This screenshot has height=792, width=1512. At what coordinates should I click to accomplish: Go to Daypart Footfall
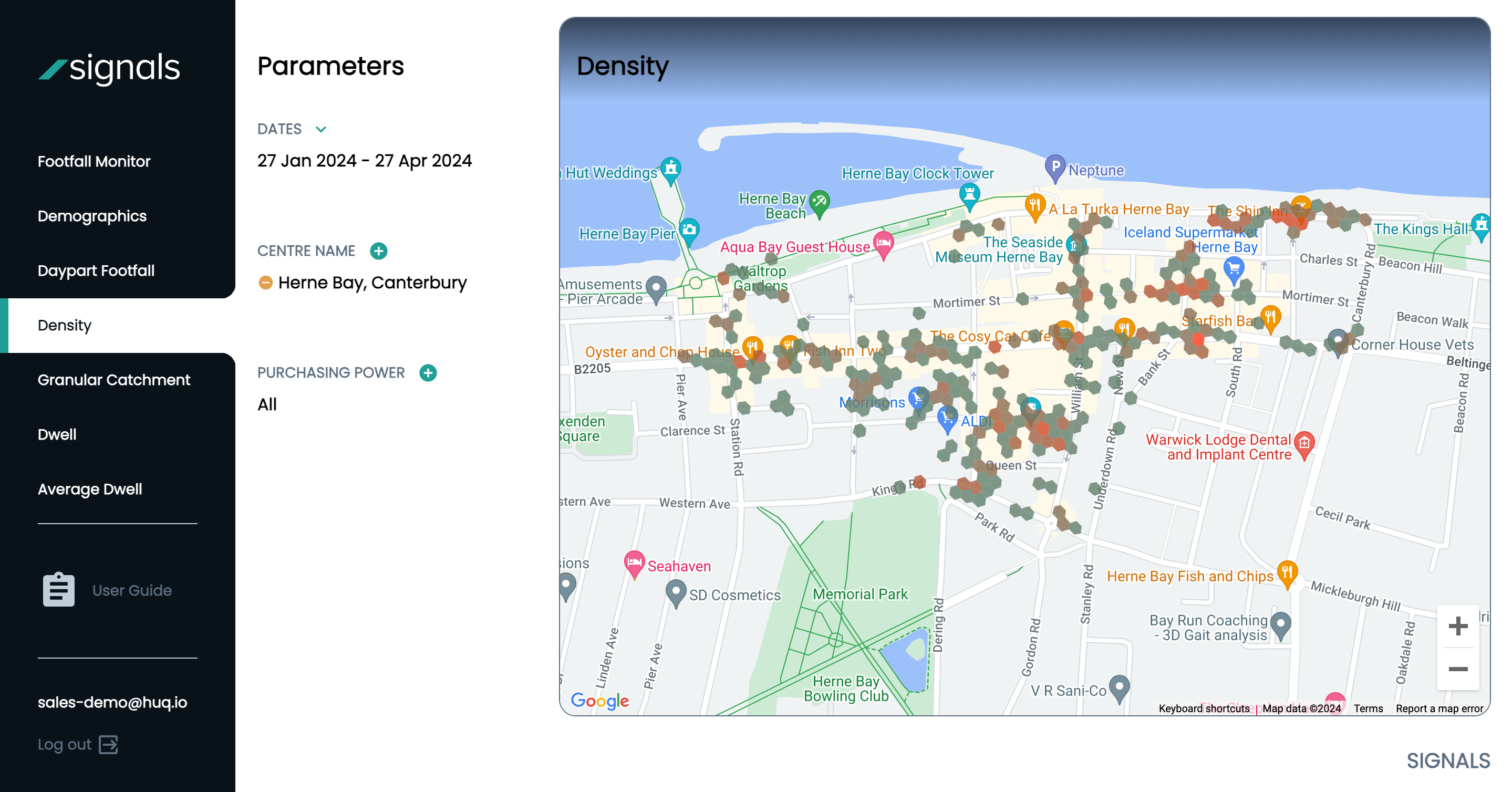click(96, 270)
